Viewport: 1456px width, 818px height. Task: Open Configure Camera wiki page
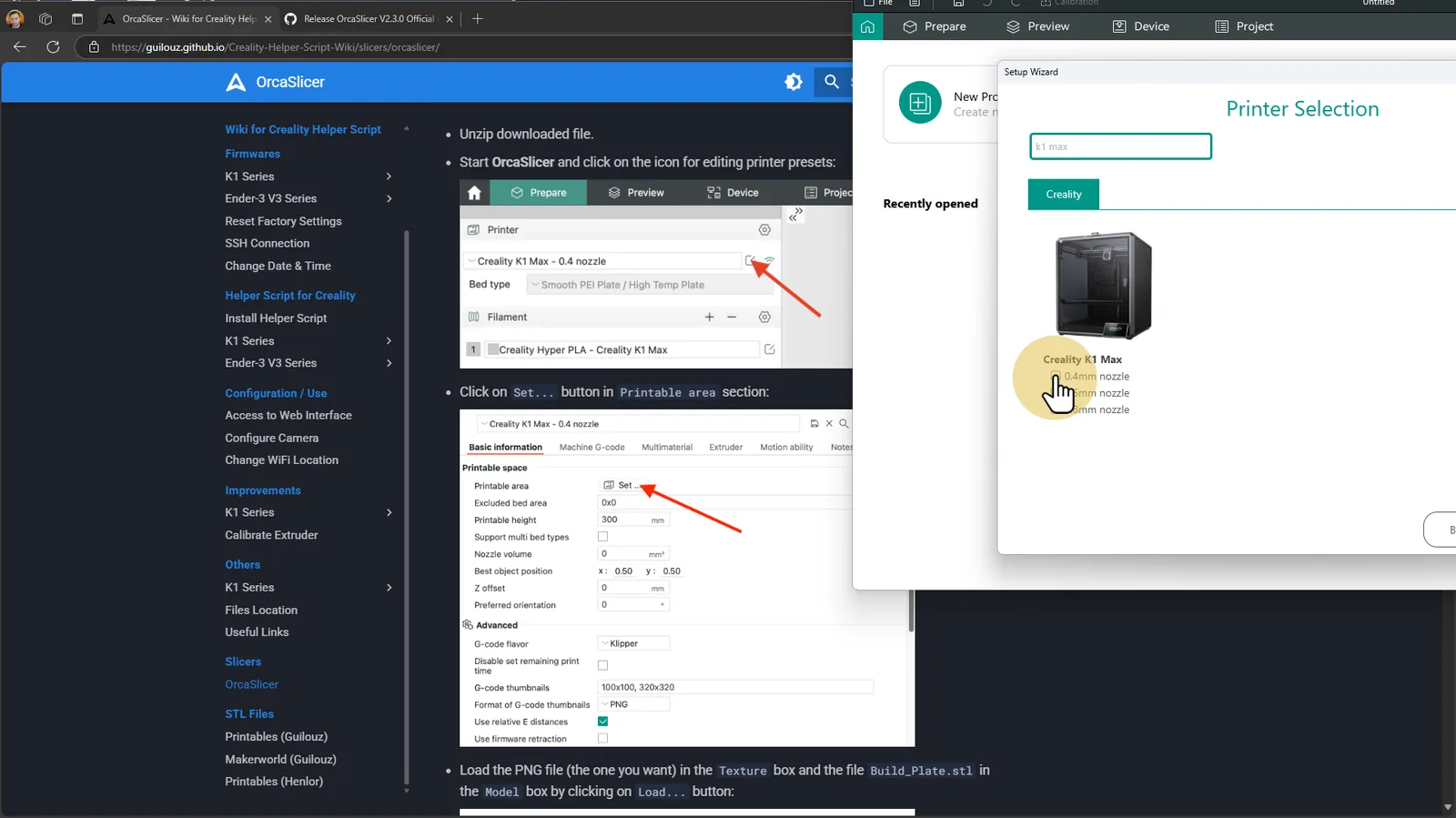pyautogui.click(x=271, y=438)
